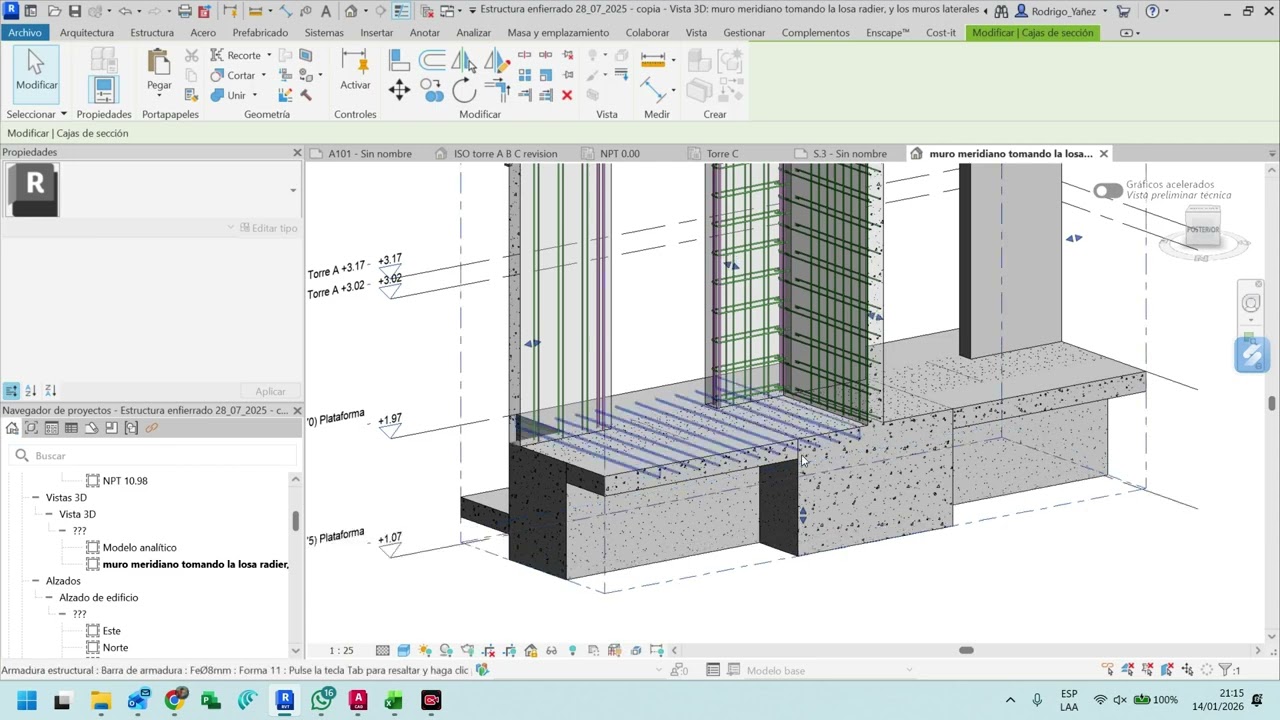Click the red X Suprimir icon
Viewport: 1280px width, 720px height.
(x=567, y=95)
